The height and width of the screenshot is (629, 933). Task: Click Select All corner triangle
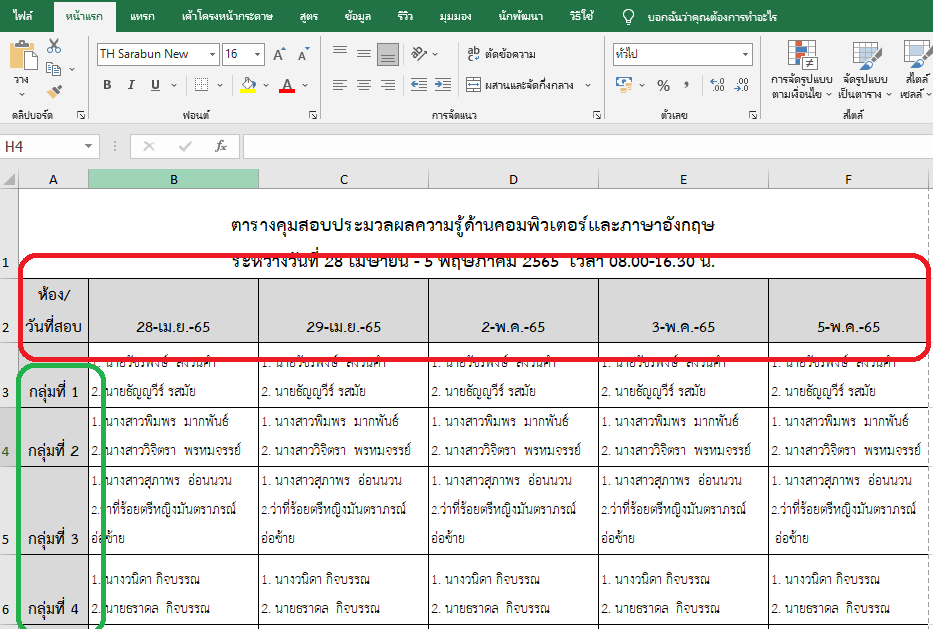point(10,179)
